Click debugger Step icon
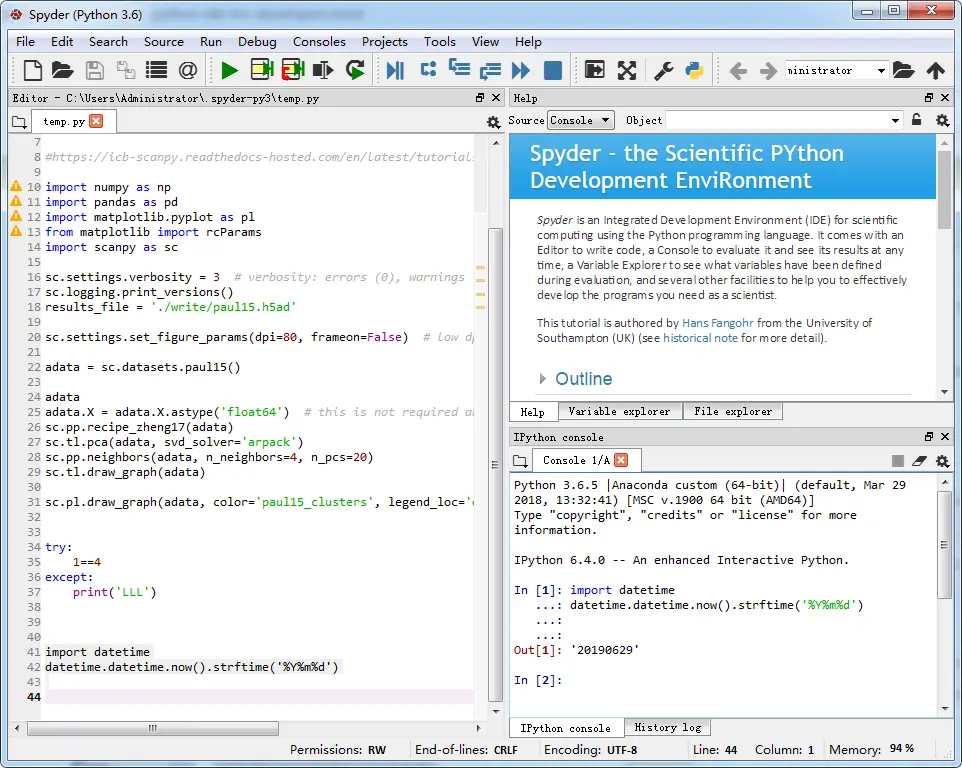Image resolution: width=962 pixels, height=768 pixels. 428,69
